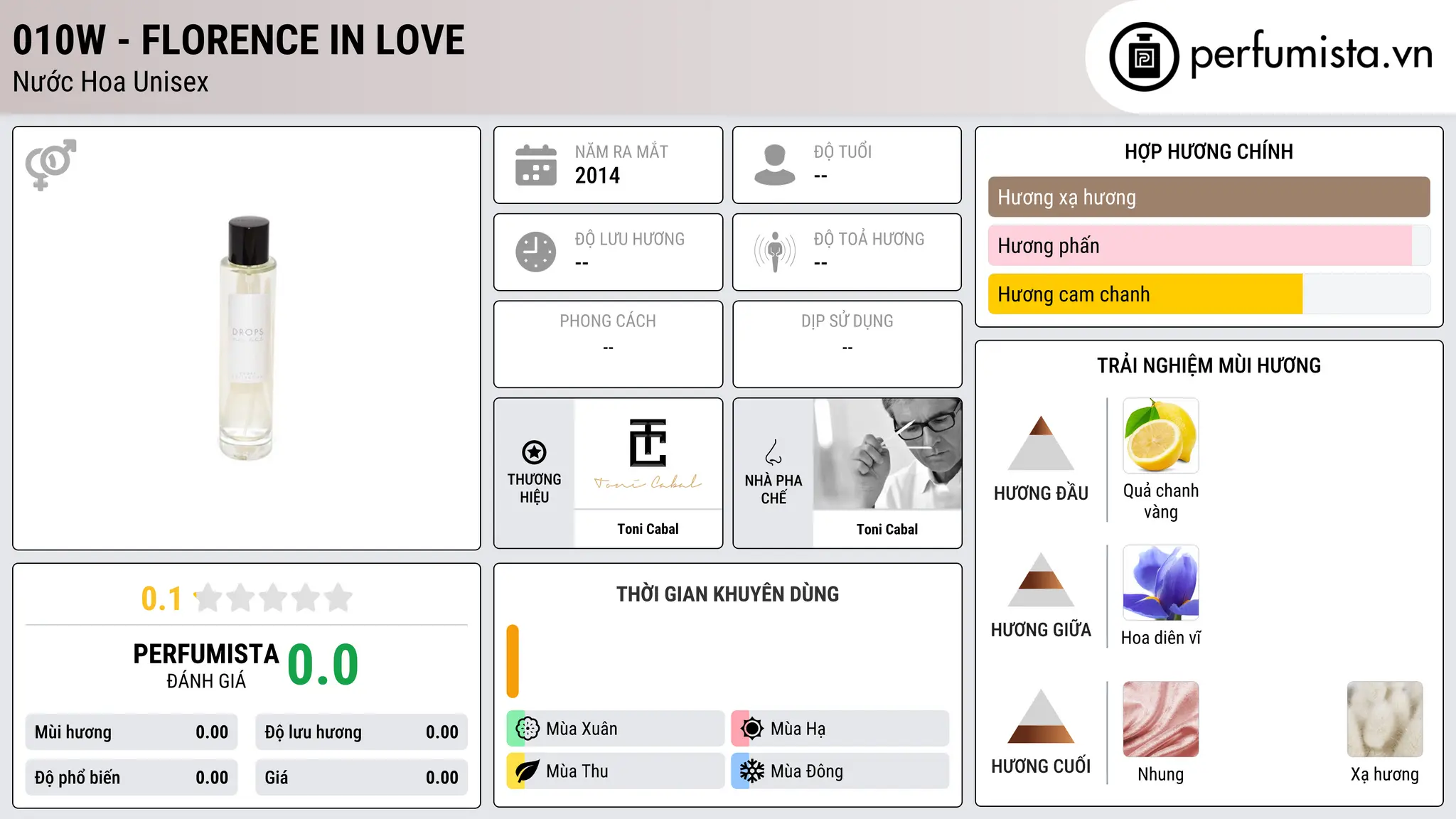Click the brown Hương xạ hương accord bar
This screenshot has width=1456, height=819.
(x=1209, y=197)
